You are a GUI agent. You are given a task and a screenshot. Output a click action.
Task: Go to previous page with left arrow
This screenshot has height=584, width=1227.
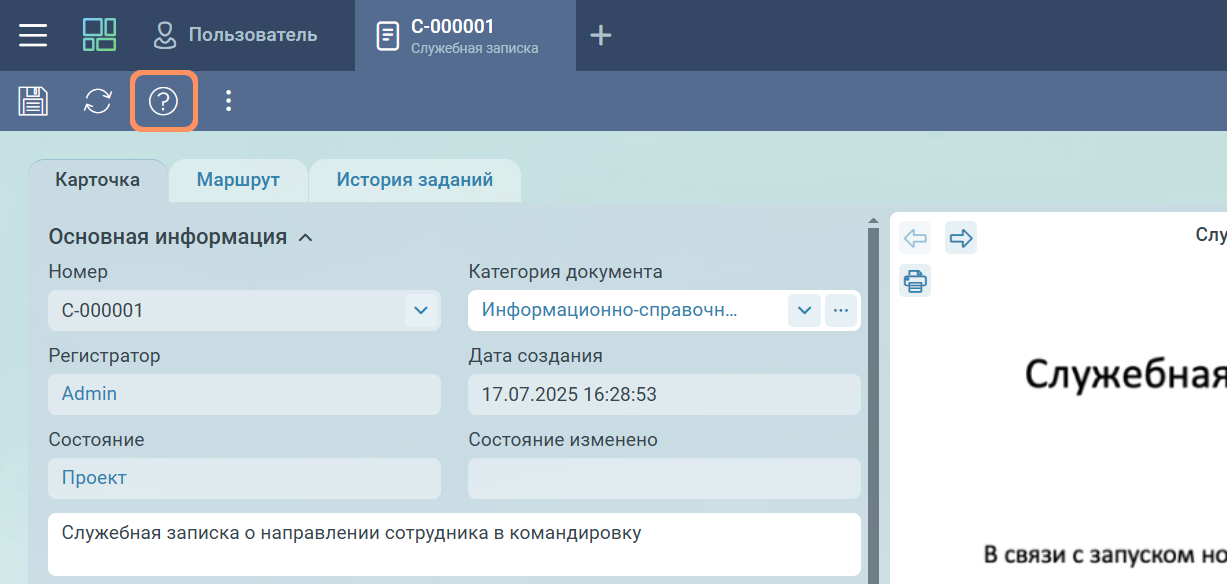point(915,238)
